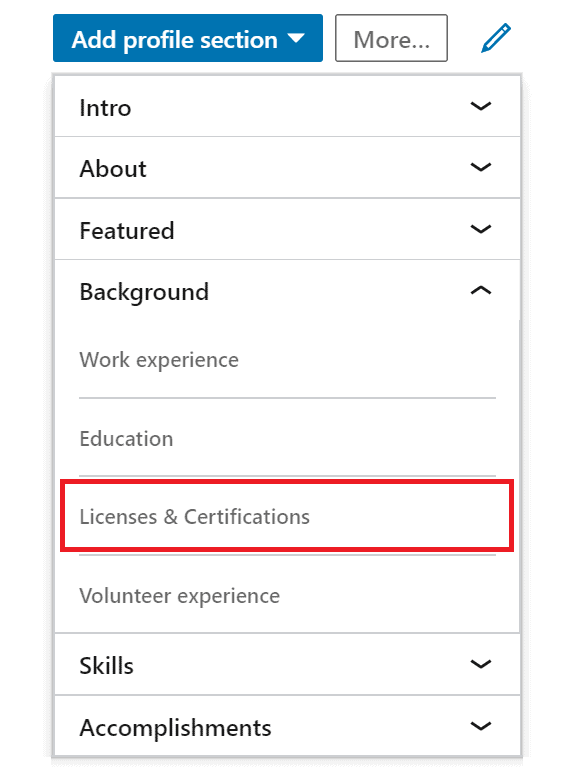Expand the Featured section chevron
The width and height of the screenshot is (578, 771).
point(481,229)
